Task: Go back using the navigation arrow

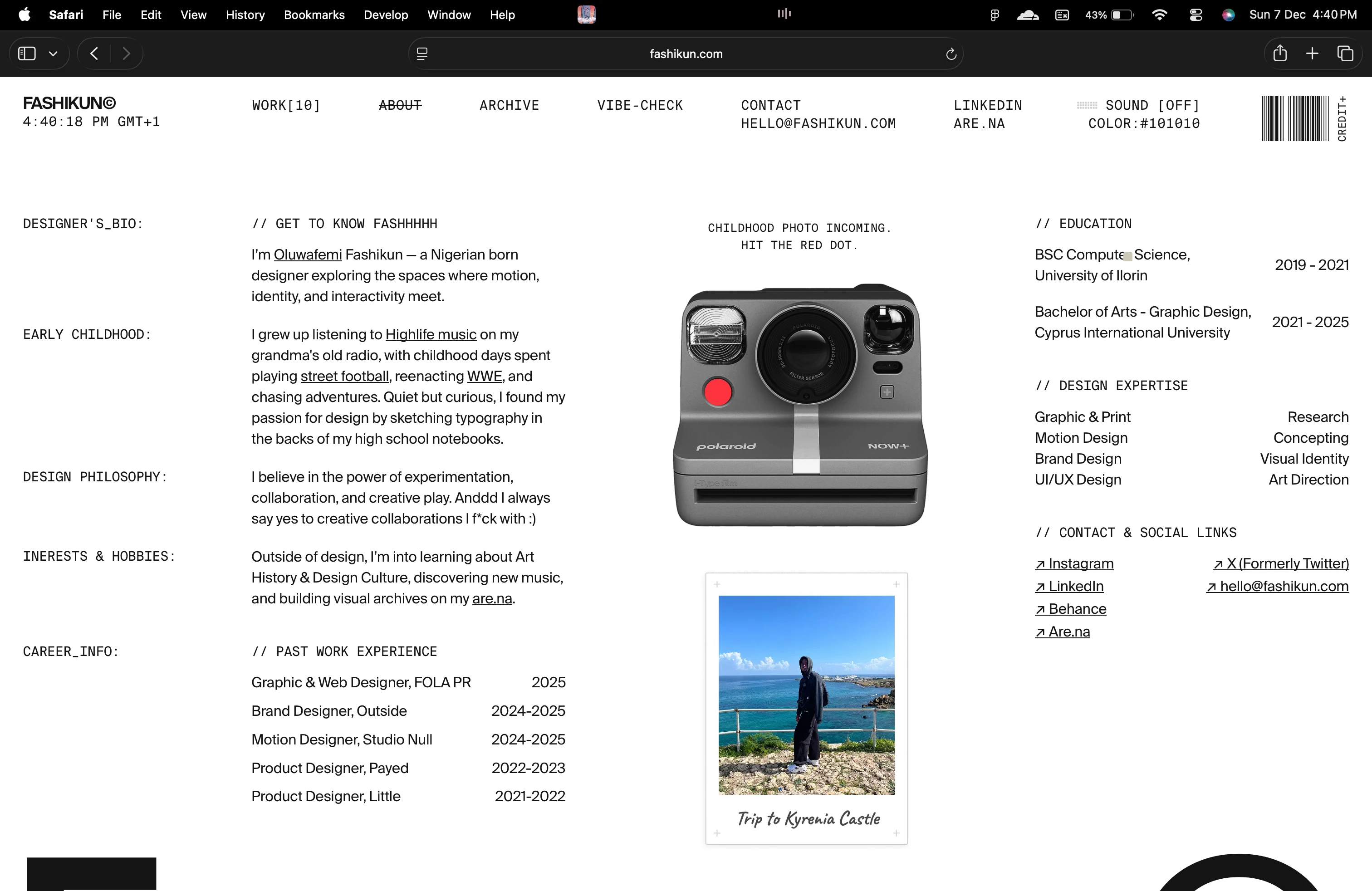Action: [x=94, y=53]
